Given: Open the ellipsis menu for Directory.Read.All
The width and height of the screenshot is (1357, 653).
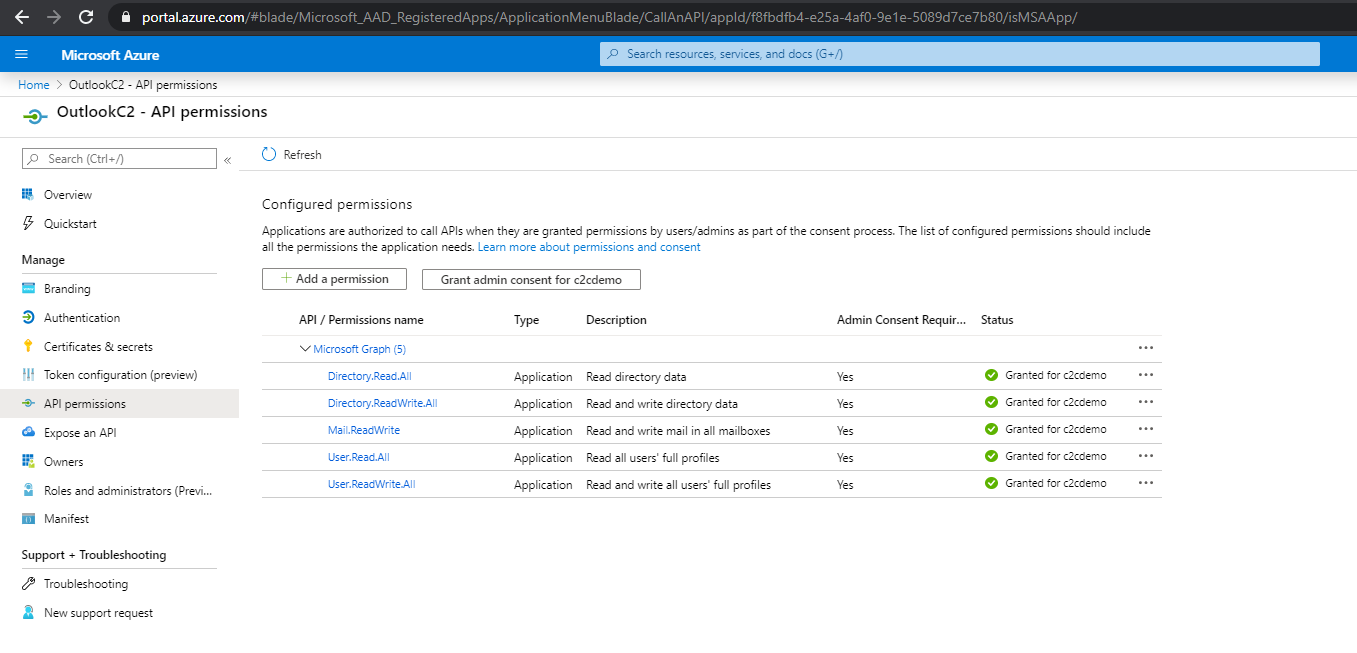Looking at the screenshot, I should 1146,375.
